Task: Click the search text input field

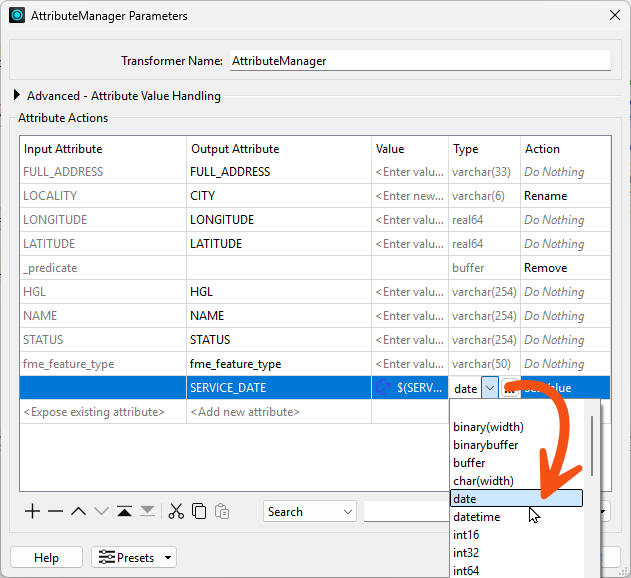Action: (x=406, y=512)
